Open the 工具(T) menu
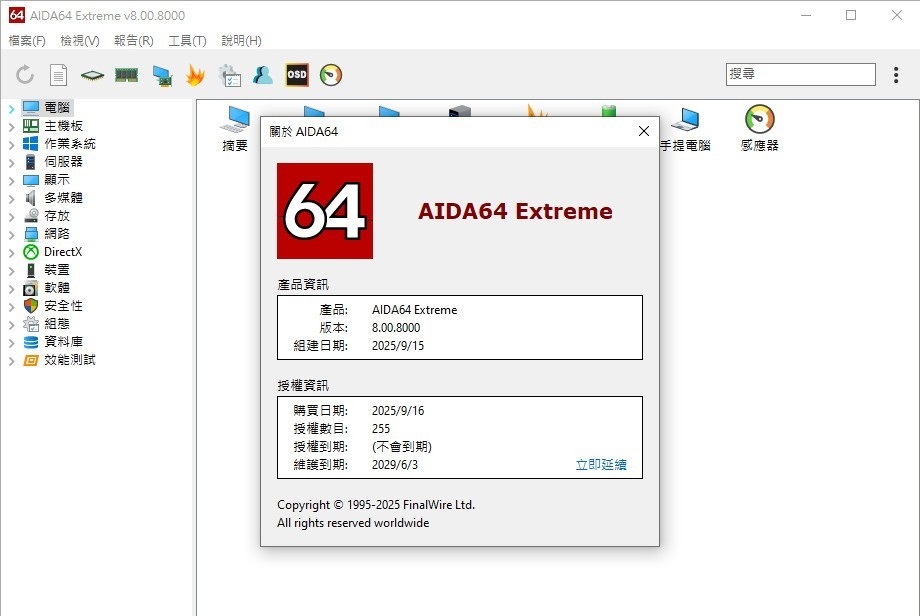The image size is (920, 616). pos(187,40)
